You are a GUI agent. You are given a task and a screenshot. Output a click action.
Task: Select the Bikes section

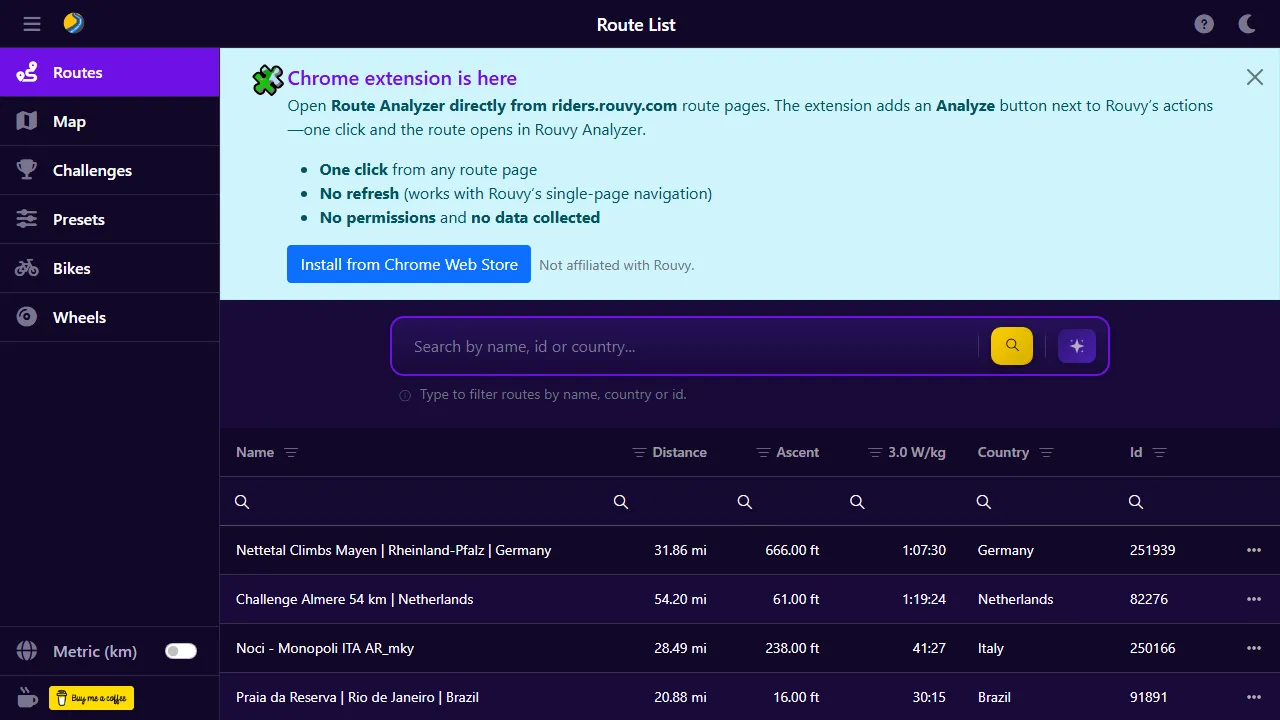point(71,268)
